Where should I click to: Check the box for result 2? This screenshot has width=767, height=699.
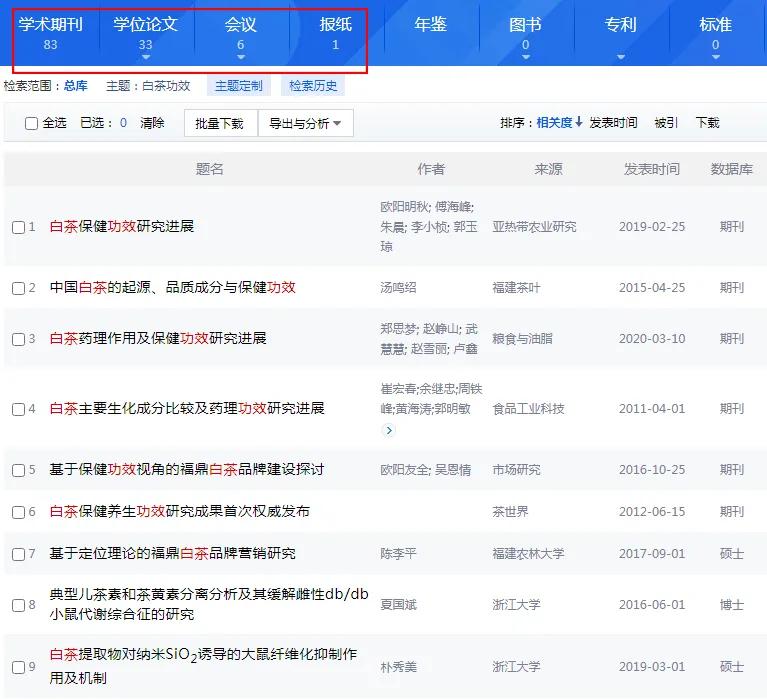[x=19, y=288]
